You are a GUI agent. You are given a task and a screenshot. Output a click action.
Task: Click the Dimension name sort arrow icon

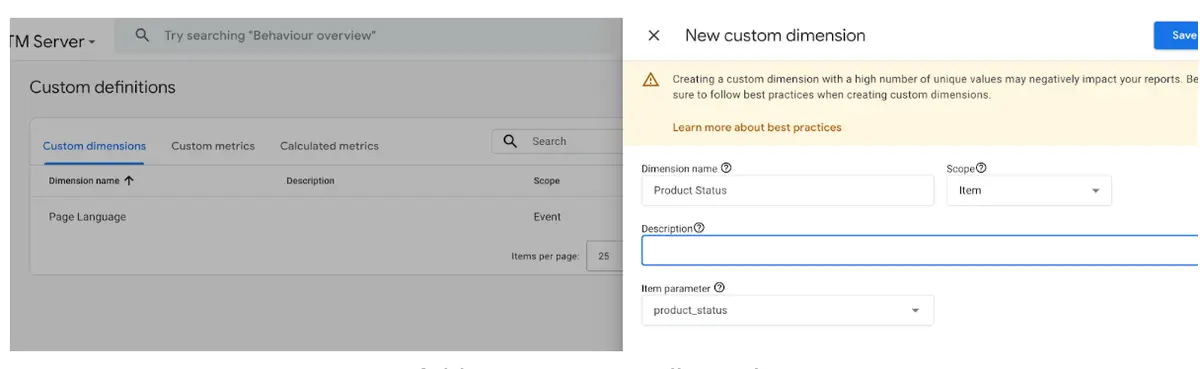tap(129, 181)
